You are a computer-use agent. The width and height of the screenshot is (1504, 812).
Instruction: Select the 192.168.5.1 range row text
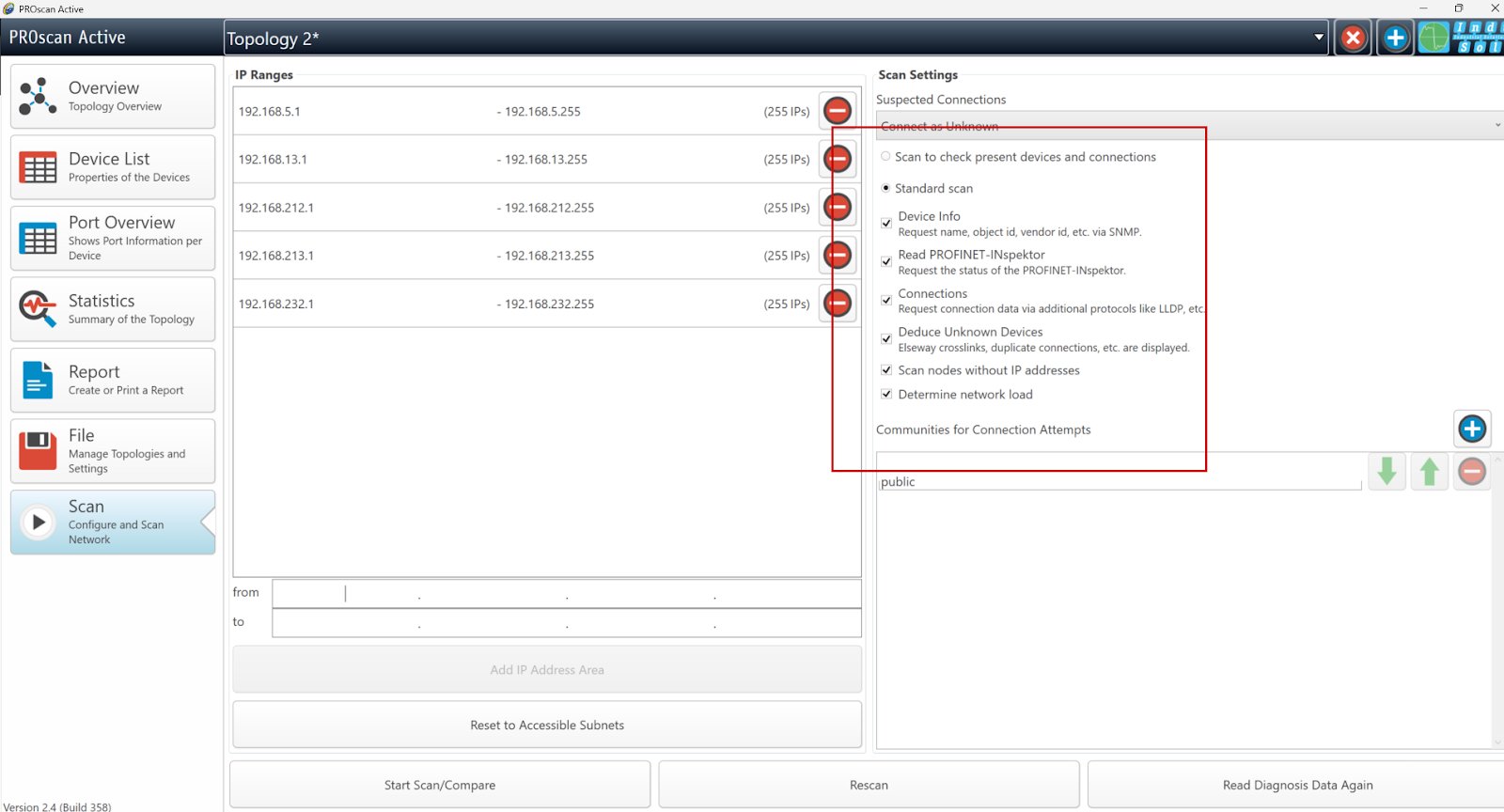[270, 111]
